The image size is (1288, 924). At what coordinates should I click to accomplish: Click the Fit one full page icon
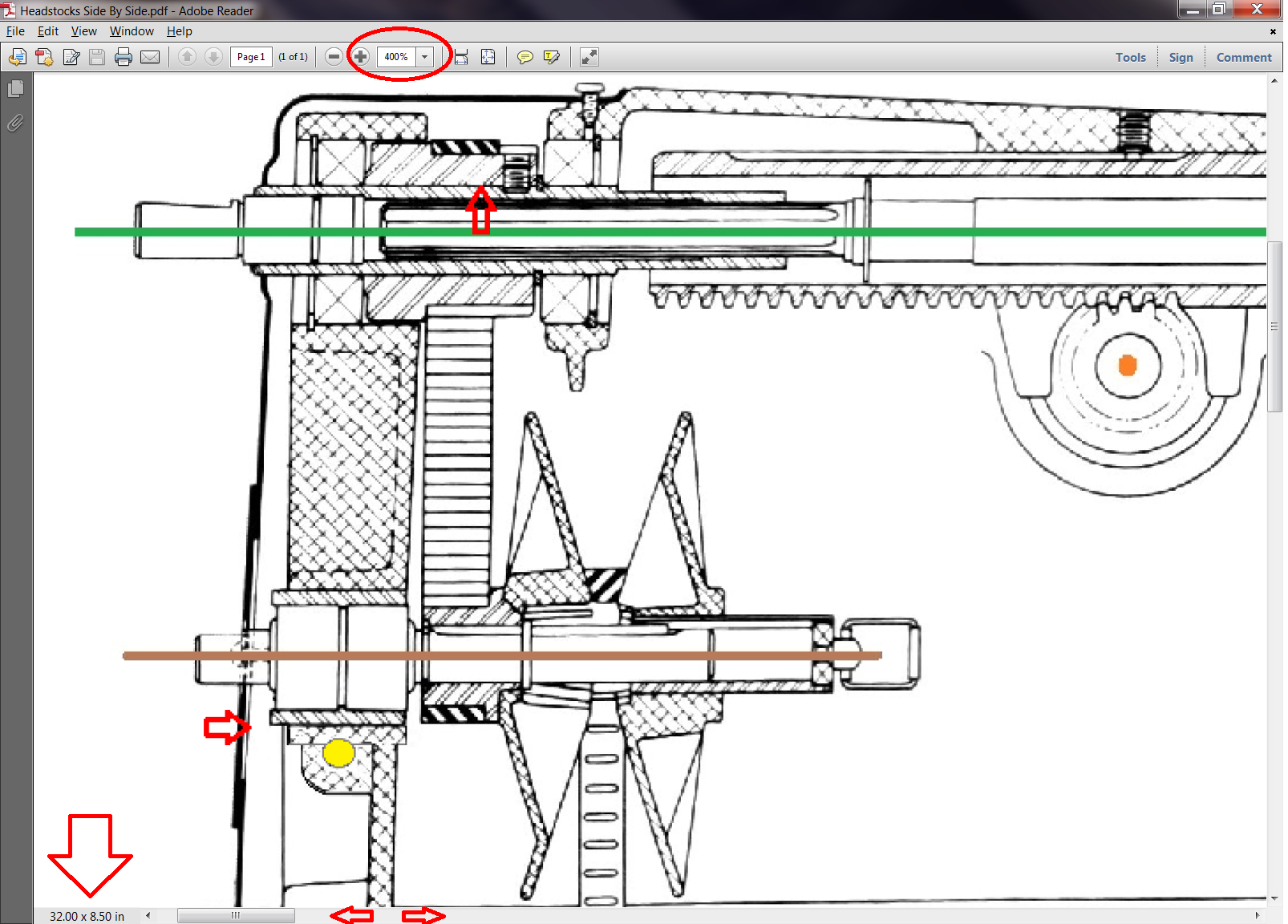coord(488,57)
